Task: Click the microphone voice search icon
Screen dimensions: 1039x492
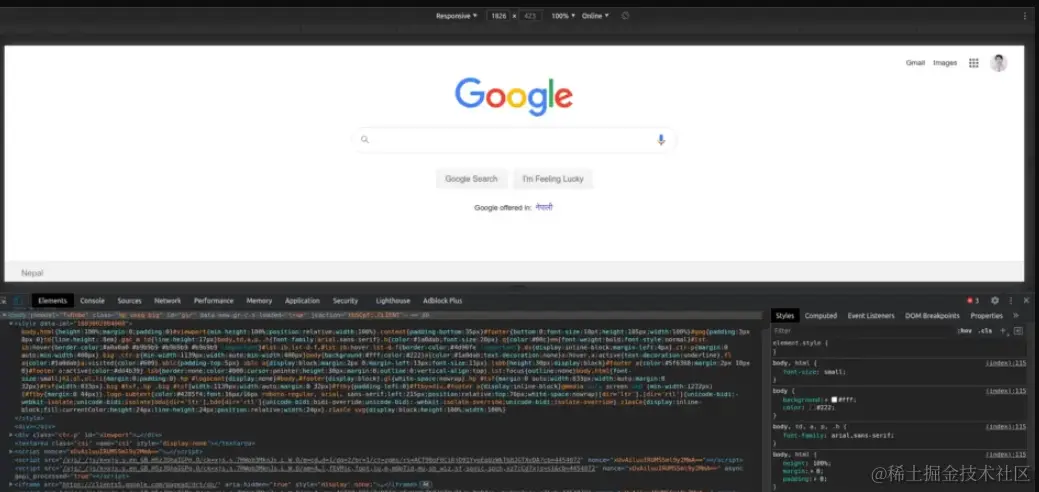Action: pos(661,139)
